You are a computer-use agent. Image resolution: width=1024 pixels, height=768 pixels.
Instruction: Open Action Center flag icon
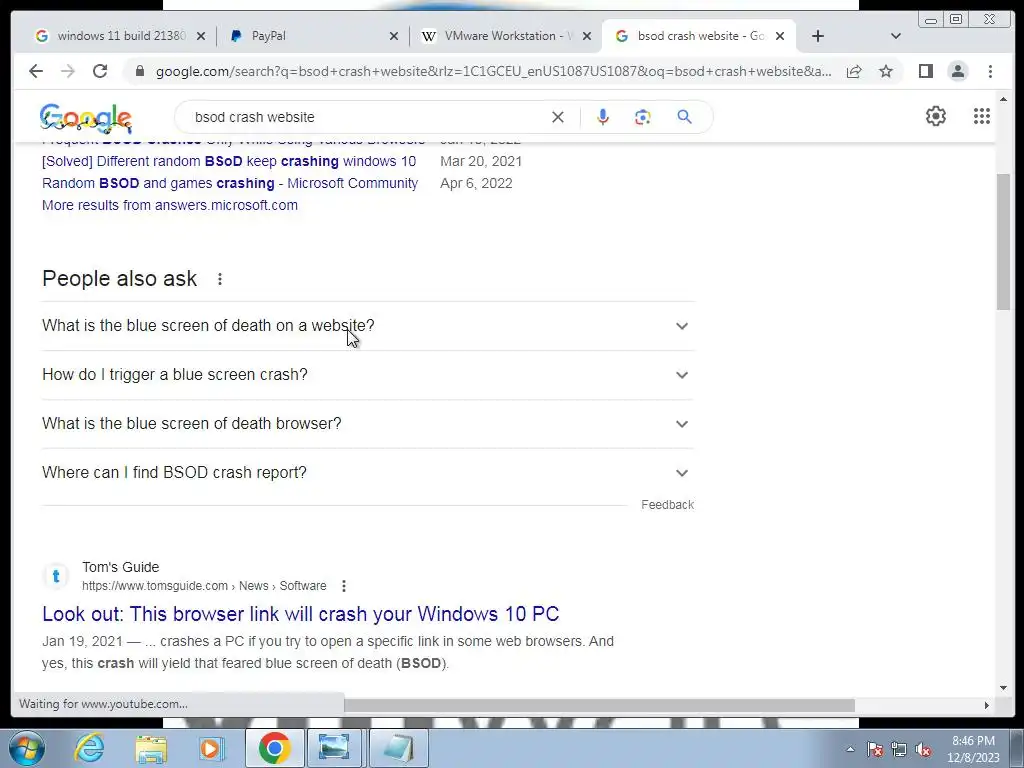[875, 750]
